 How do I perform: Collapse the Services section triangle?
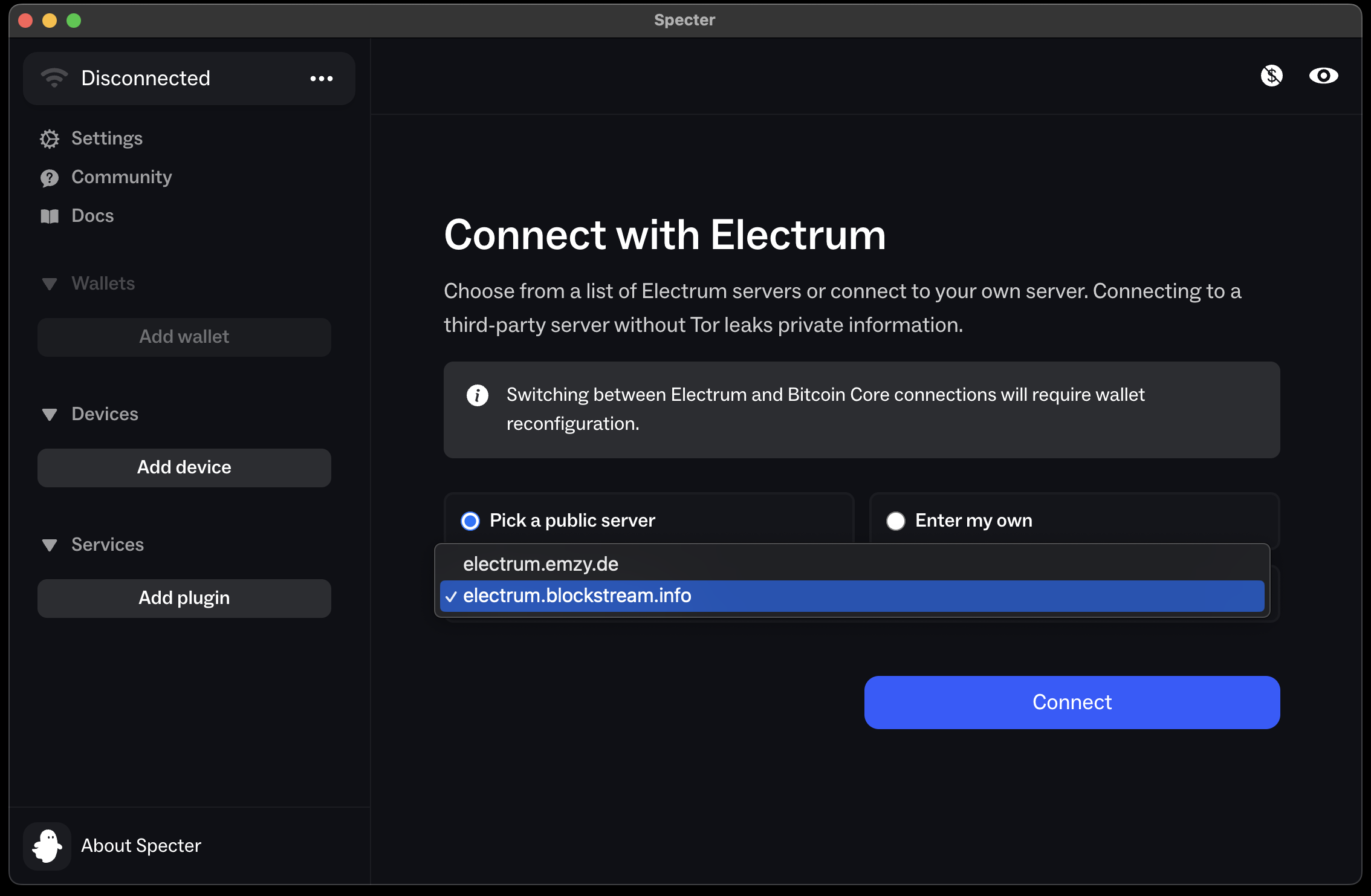pyautogui.click(x=50, y=545)
